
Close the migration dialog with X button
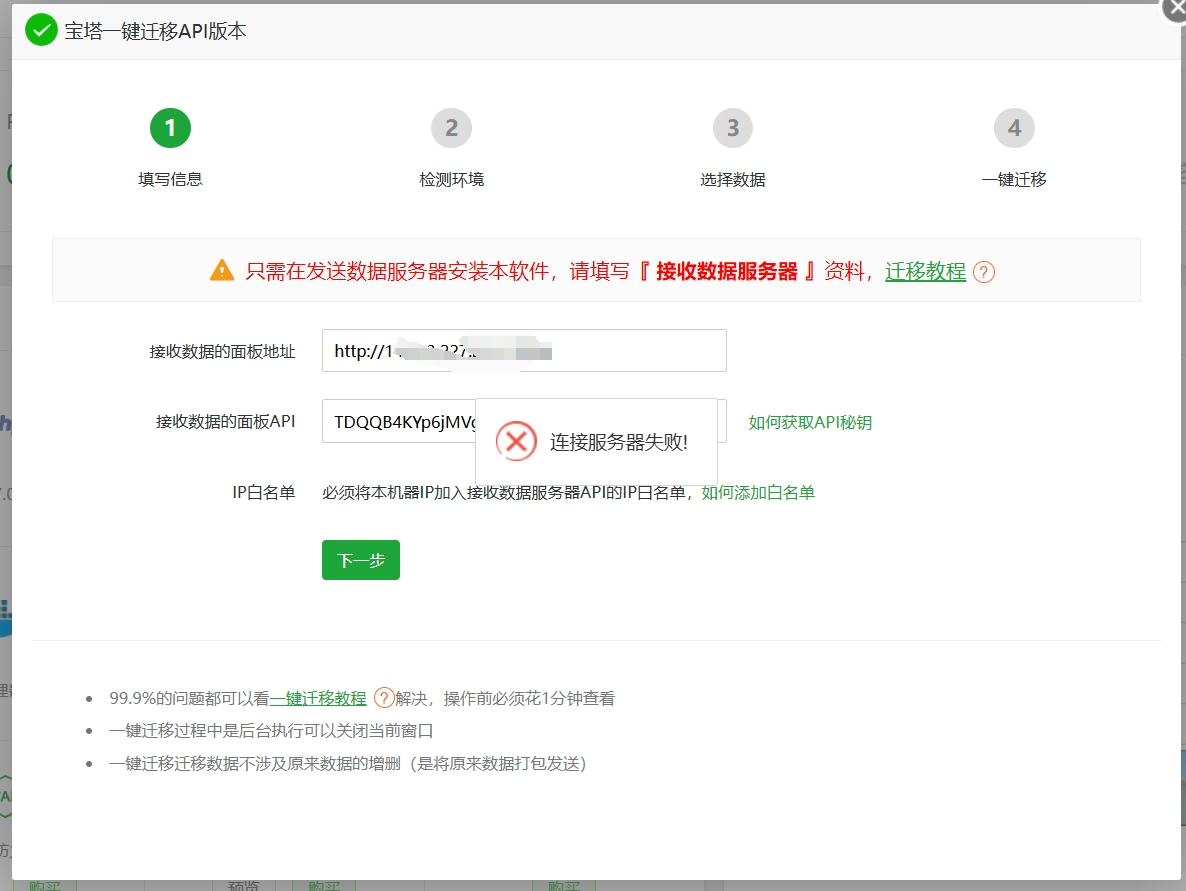[1177, 8]
